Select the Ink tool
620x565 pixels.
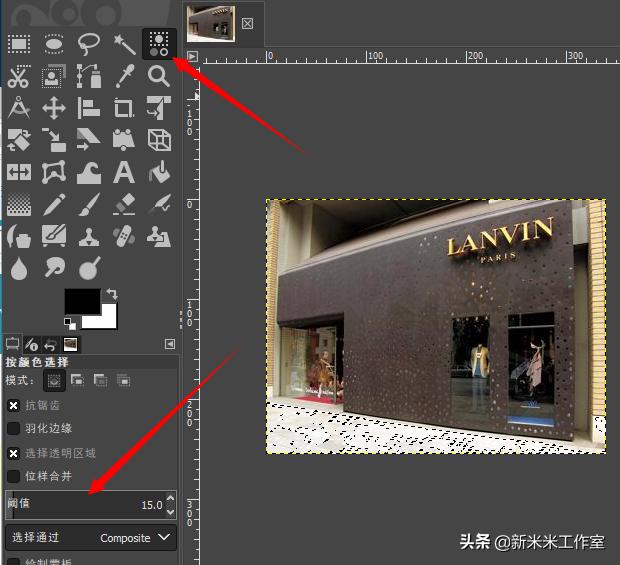(19, 236)
